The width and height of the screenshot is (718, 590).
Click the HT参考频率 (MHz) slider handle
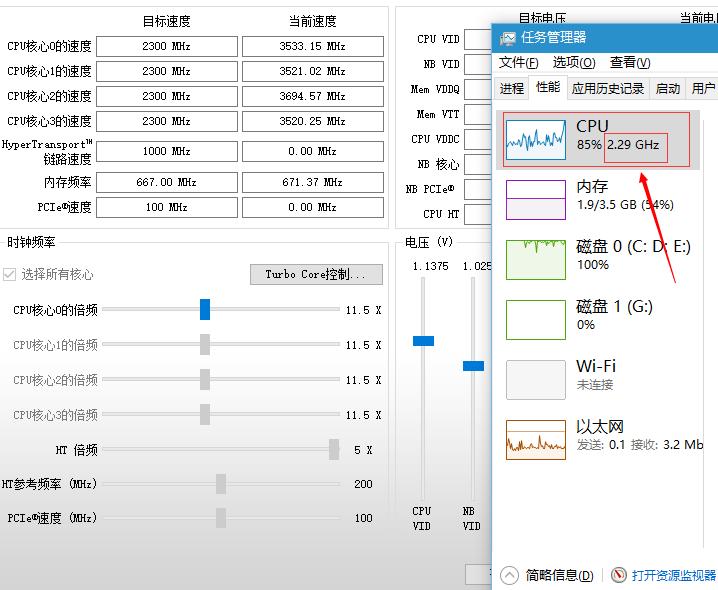[x=221, y=484]
